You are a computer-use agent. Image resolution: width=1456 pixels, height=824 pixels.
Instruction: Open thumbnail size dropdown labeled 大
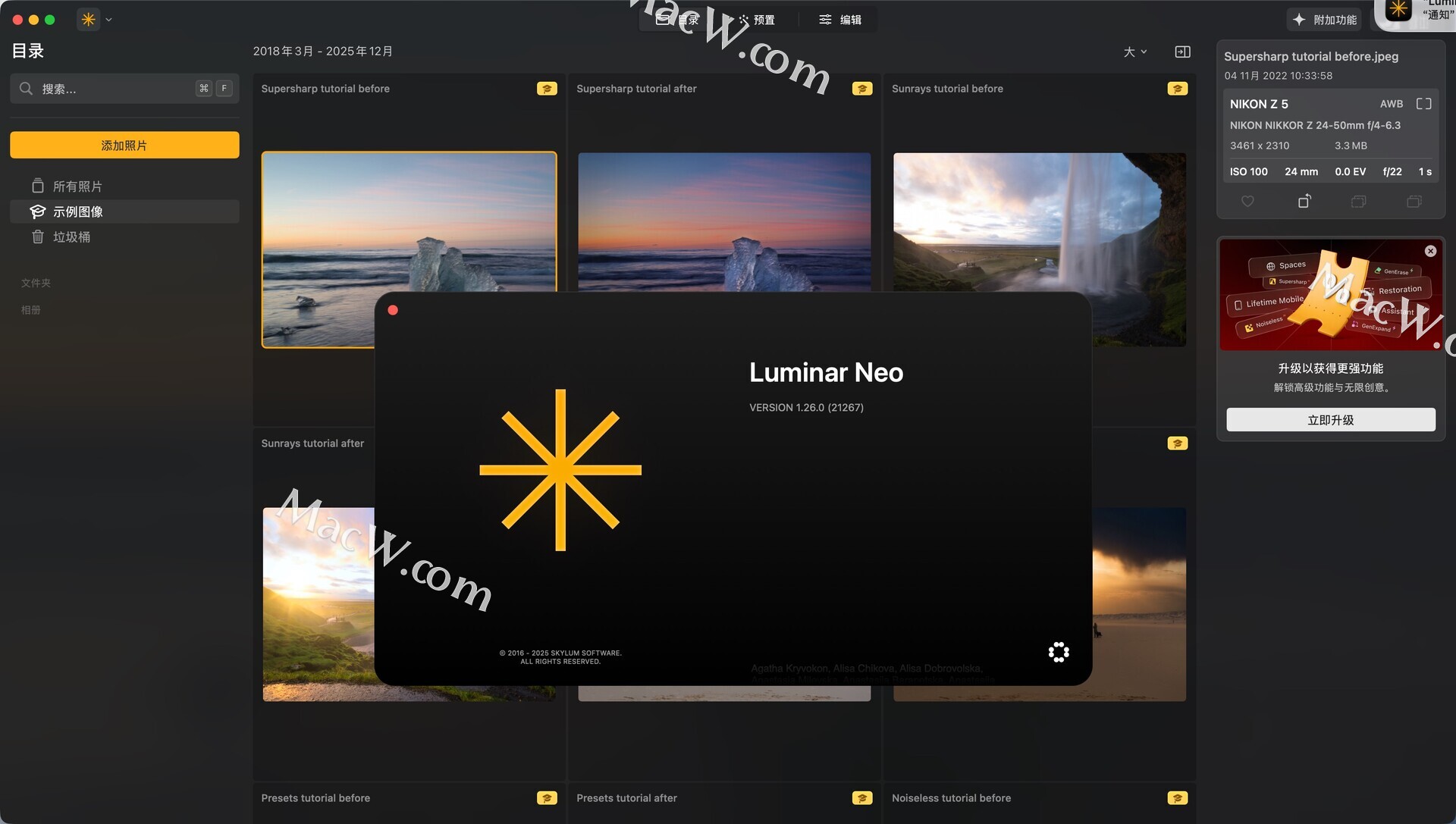pyautogui.click(x=1134, y=52)
